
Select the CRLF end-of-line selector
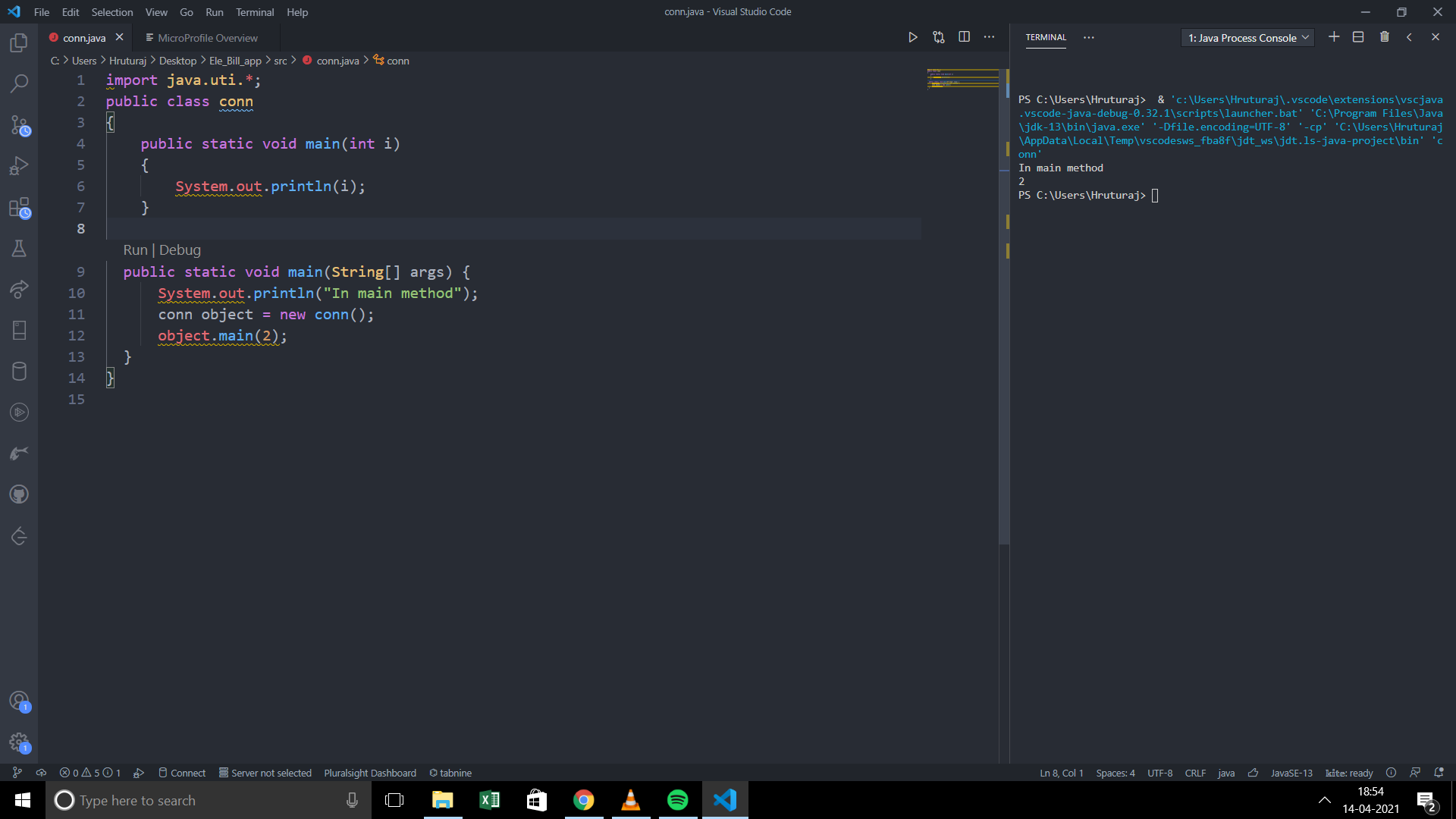(x=1195, y=773)
